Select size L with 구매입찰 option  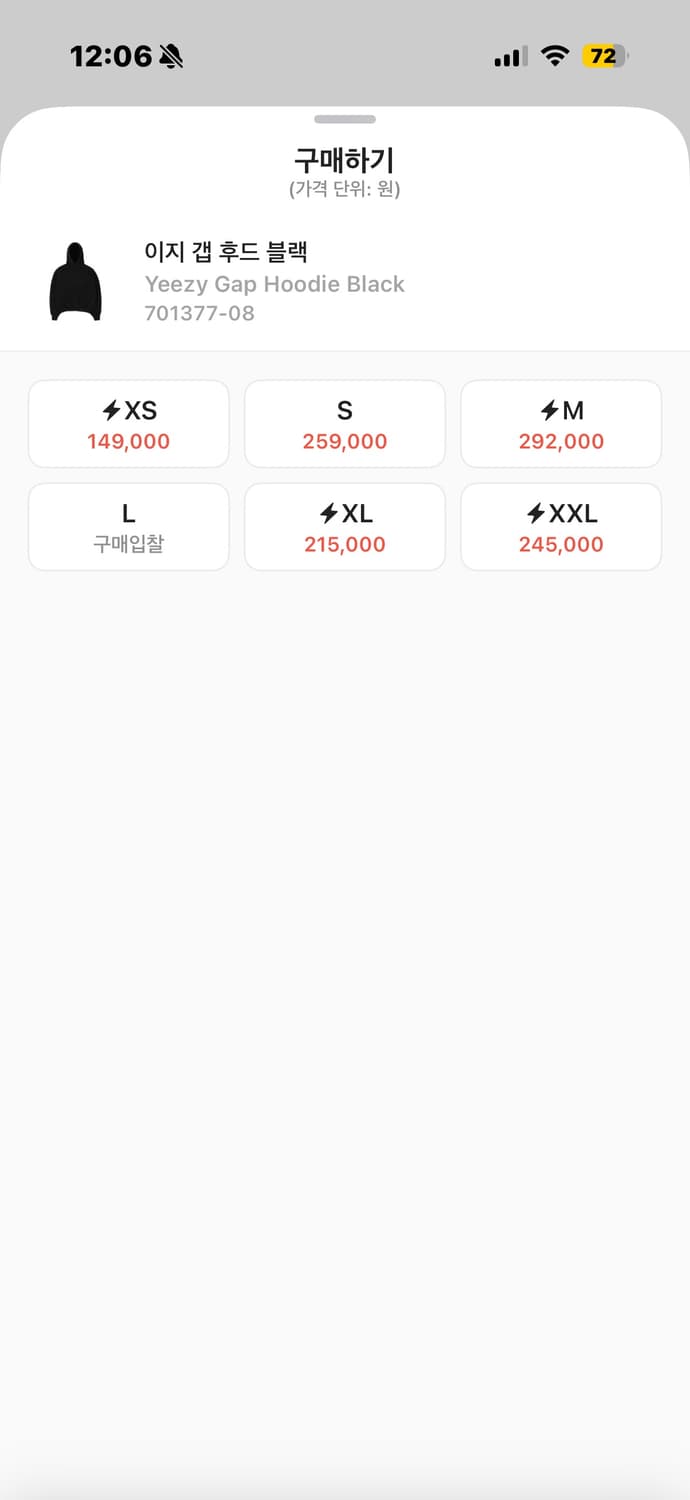(x=129, y=527)
